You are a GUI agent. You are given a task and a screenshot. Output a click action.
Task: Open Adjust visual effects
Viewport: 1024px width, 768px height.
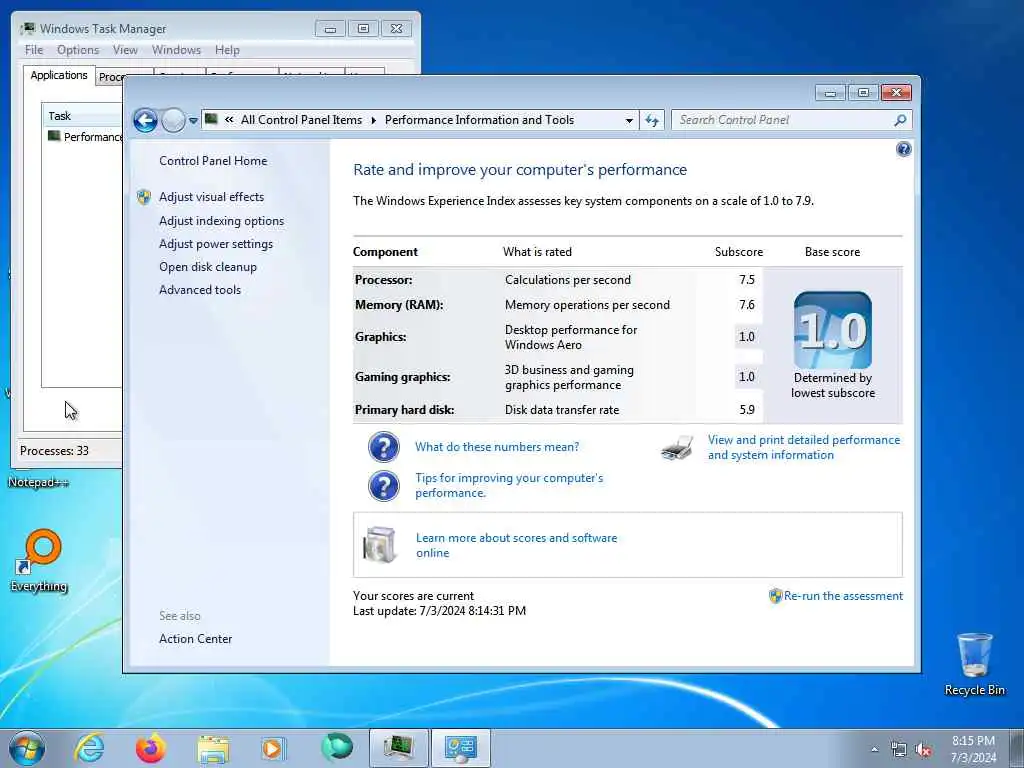point(212,197)
